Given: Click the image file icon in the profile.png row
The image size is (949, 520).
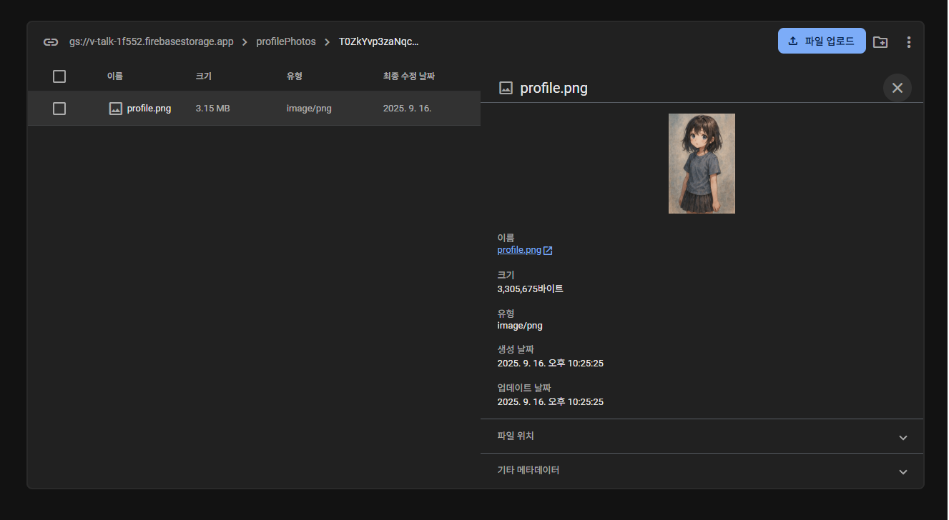Looking at the screenshot, I should coord(115,108).
